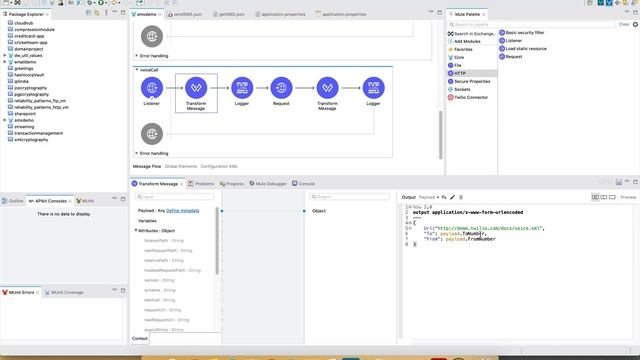This screenshot has width=640, height=360.
Task: Open Configuration XML tab
Action: click(219, 167)
